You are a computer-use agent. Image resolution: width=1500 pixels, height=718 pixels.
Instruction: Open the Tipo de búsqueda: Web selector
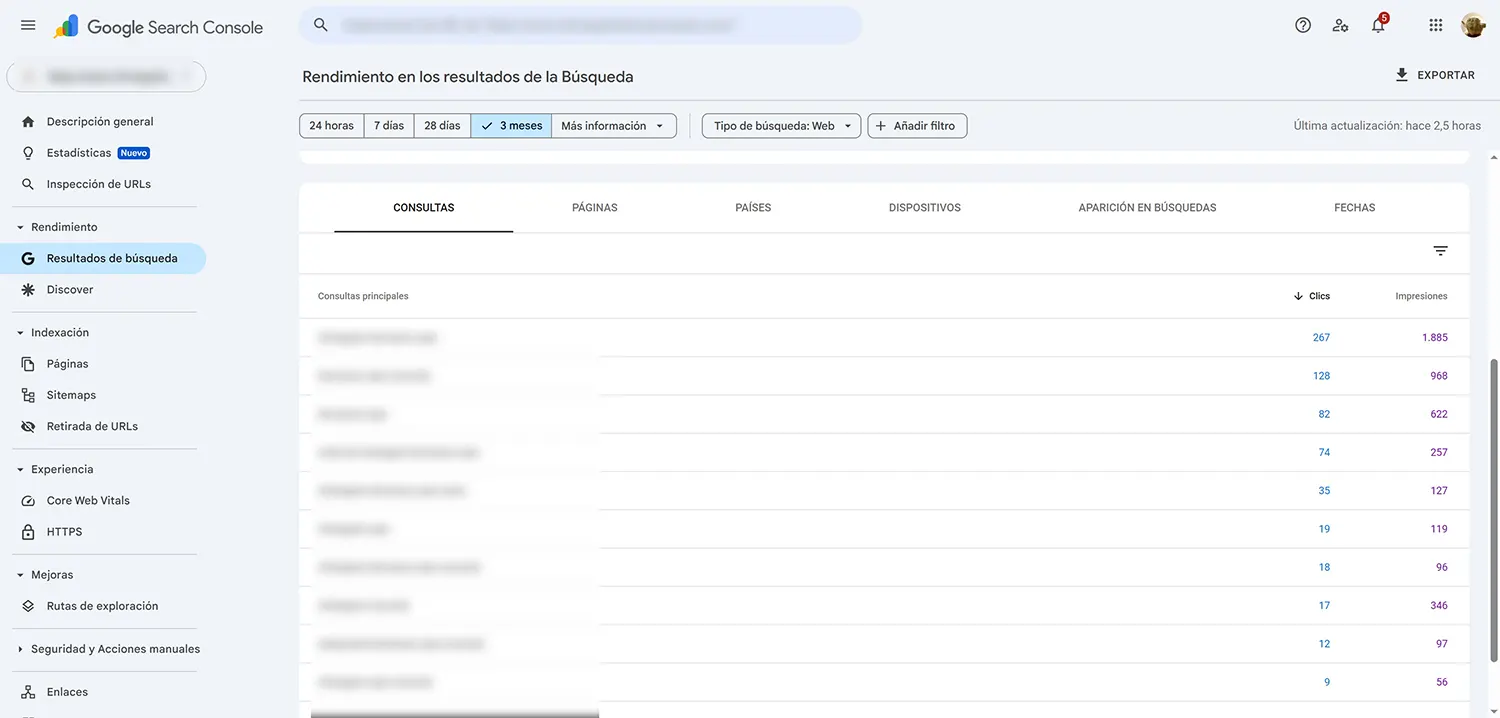click(x=780, y=125)
